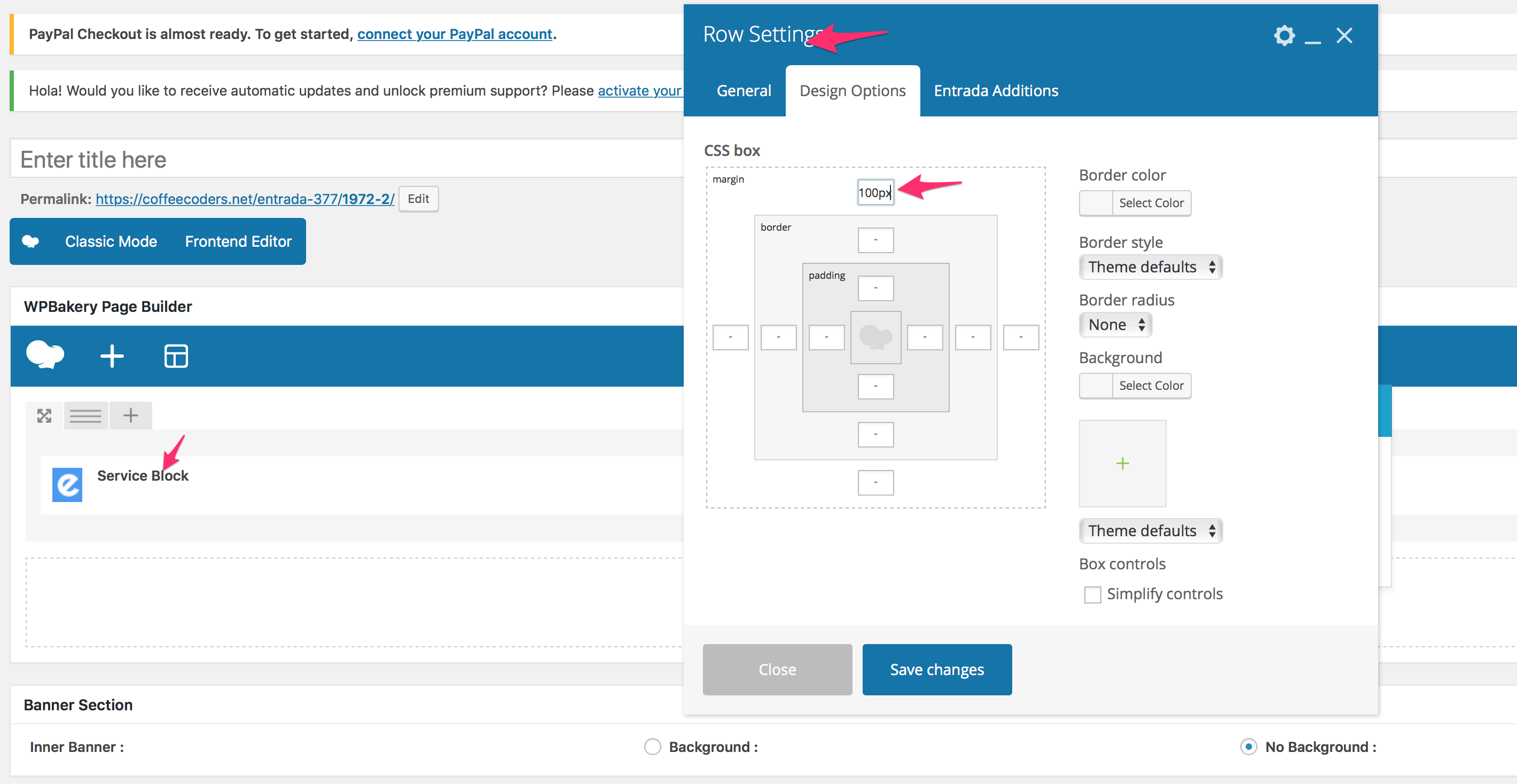Image resolution: width=1517 pixels, height=784 pixels.
Task: Open the coffeecoders permalink URL
Action: tap(245, 199)
